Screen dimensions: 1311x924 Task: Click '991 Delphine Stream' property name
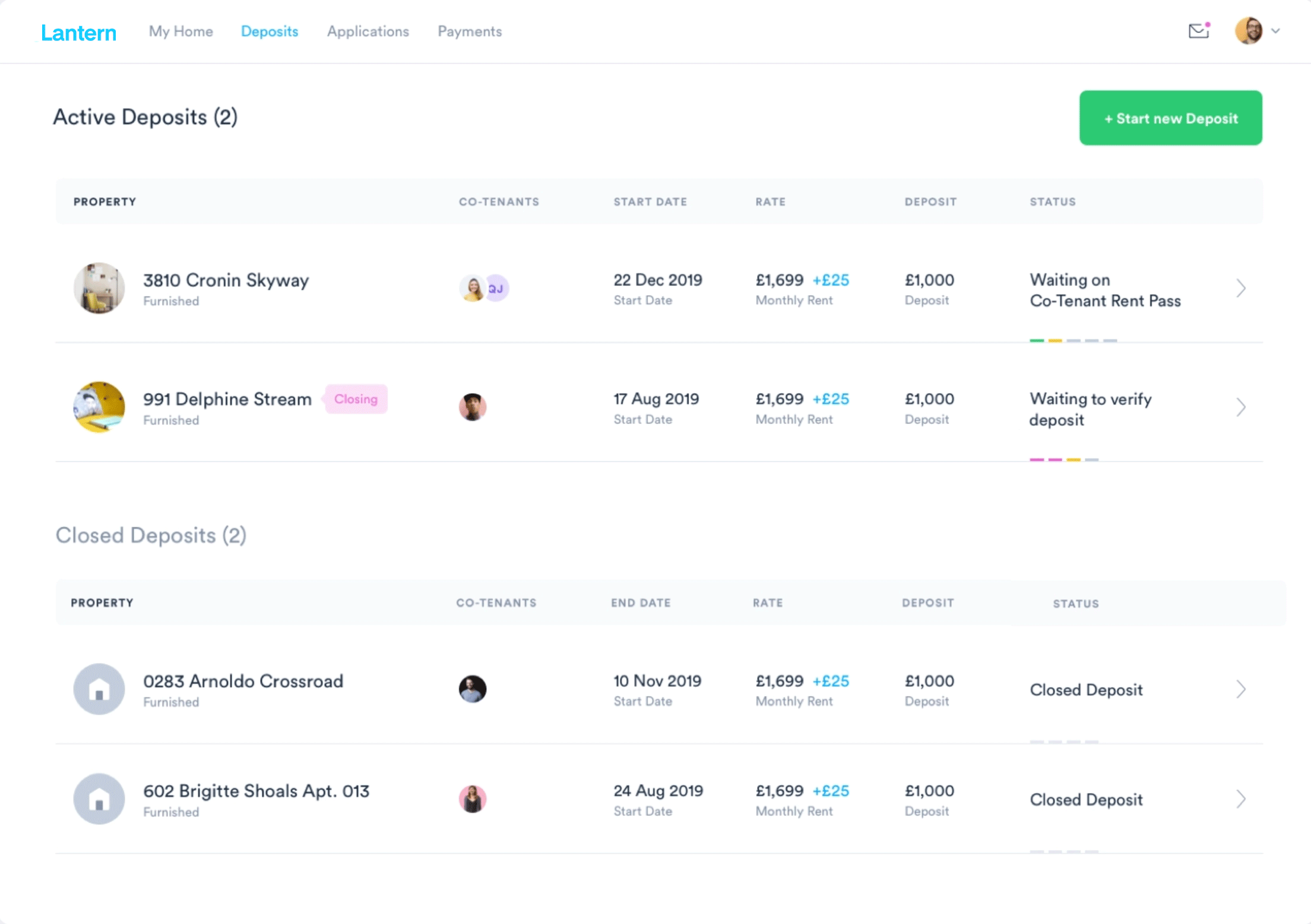(227, 399)
